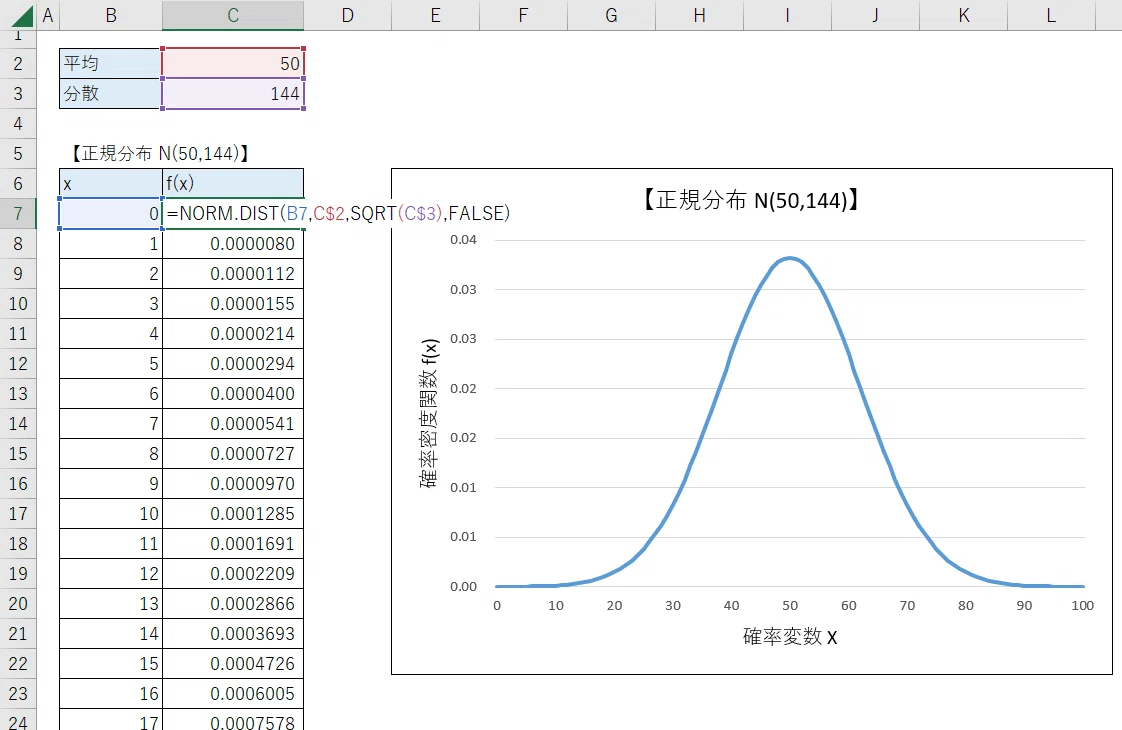Click cell with value 0.0001691
The width and height of the screenshot is (1122, 730).
(x=233, y=544)
